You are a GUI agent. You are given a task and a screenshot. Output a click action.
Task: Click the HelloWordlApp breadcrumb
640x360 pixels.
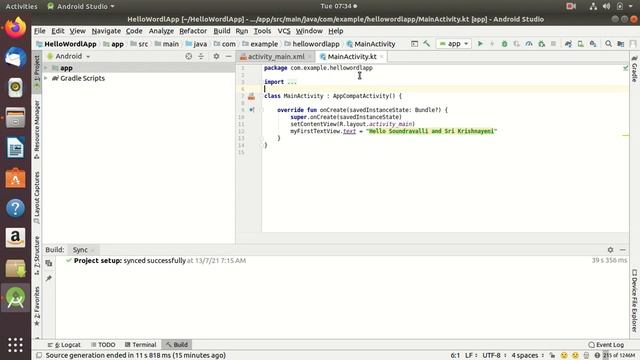point(66,44)
